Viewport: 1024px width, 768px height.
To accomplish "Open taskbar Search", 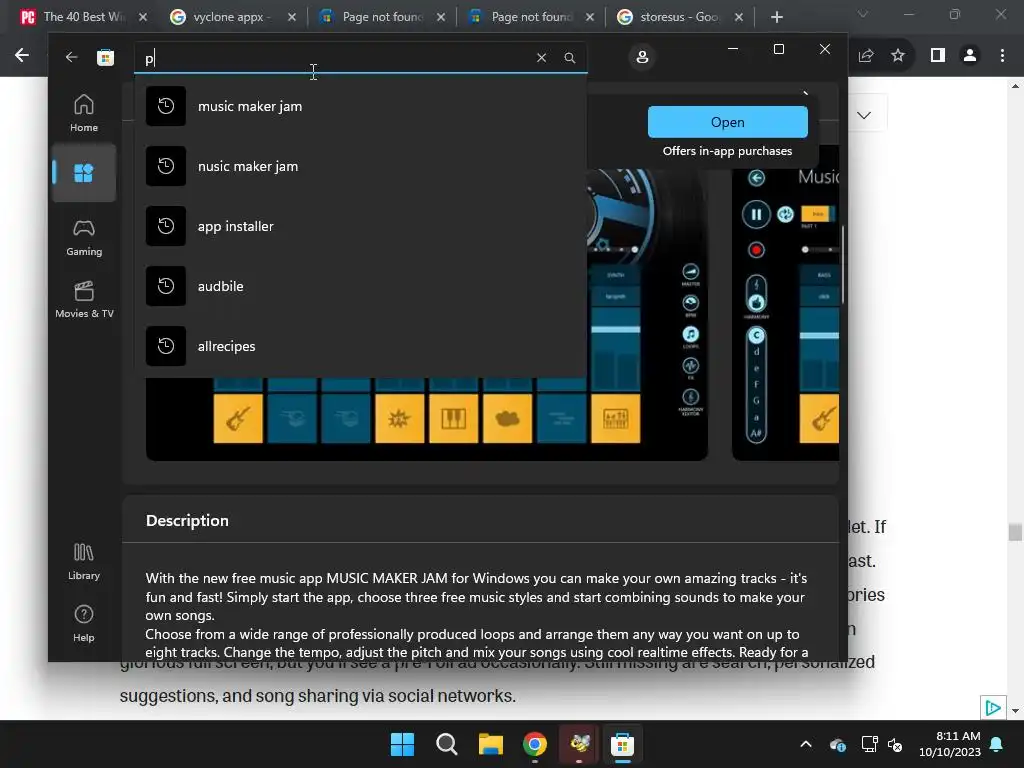I will click(x=447, y=744).
